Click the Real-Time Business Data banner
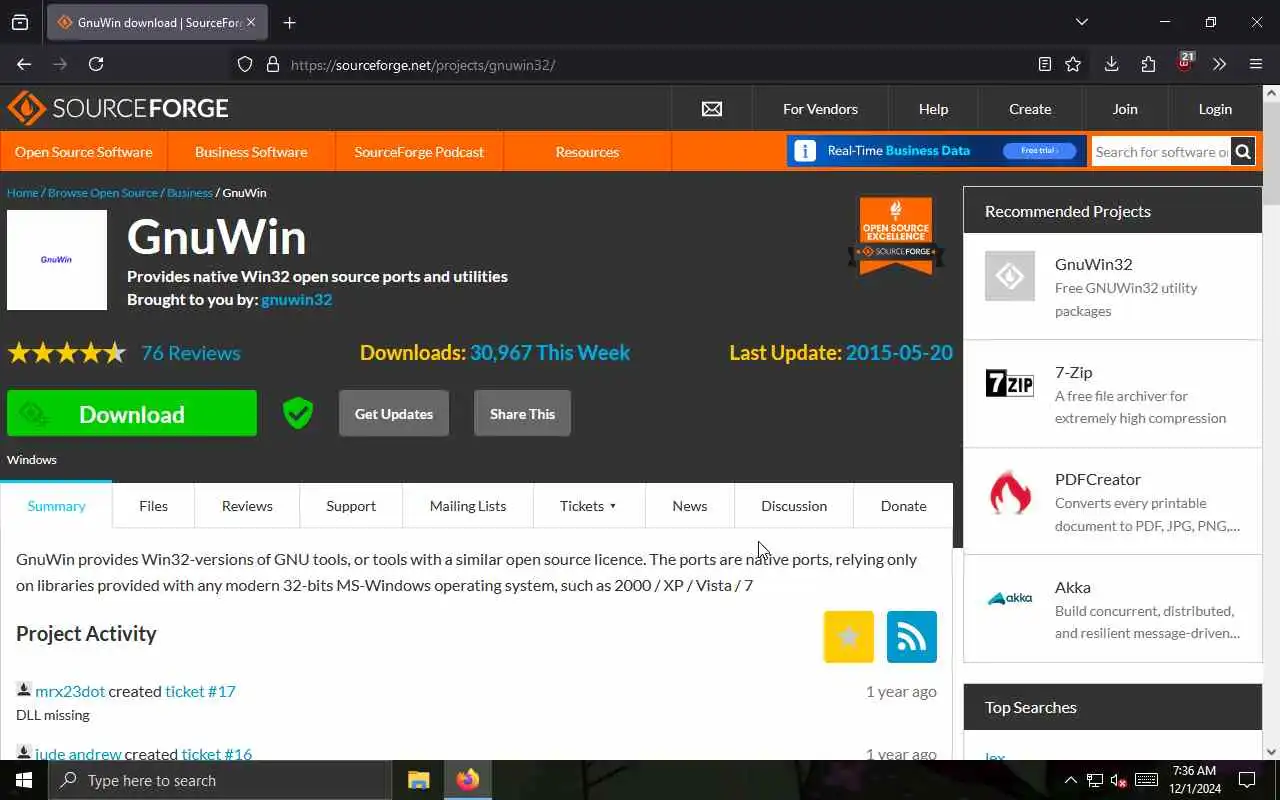This screenshot has height=800, width=1280. pyautogui.click(x=936, y=151)
